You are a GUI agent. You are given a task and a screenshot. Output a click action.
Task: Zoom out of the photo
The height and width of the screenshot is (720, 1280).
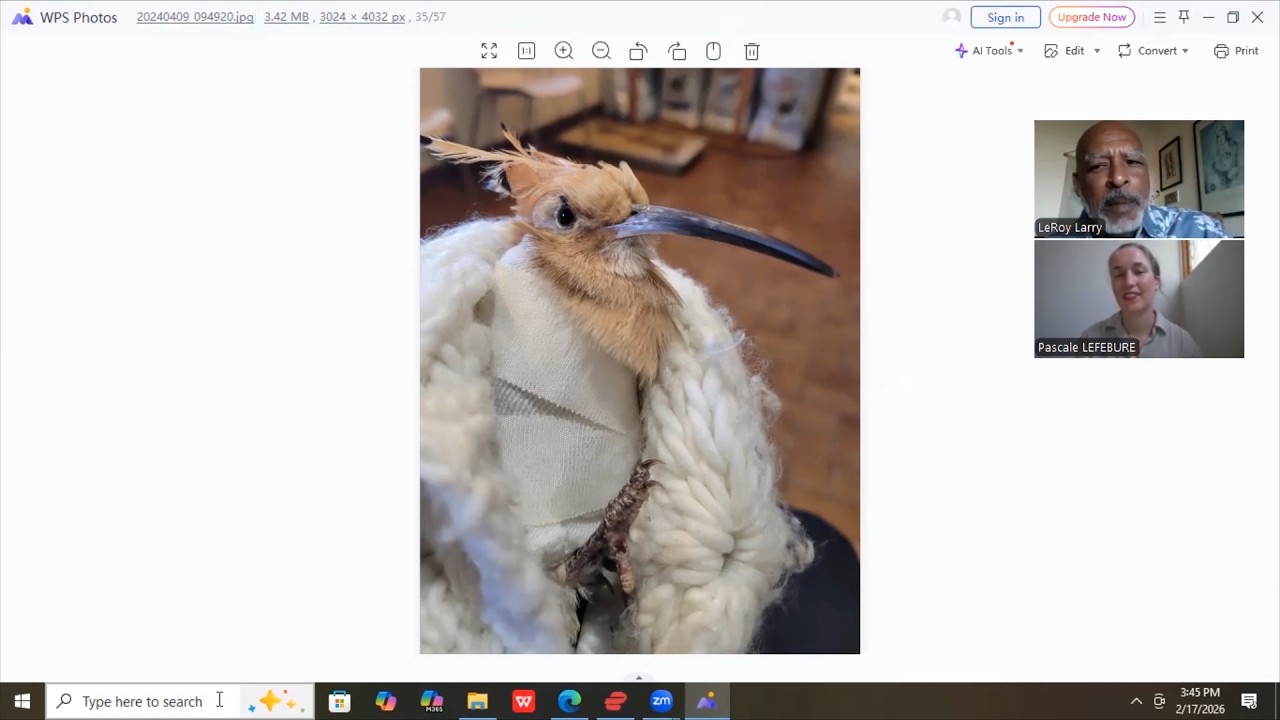[601, 51]
